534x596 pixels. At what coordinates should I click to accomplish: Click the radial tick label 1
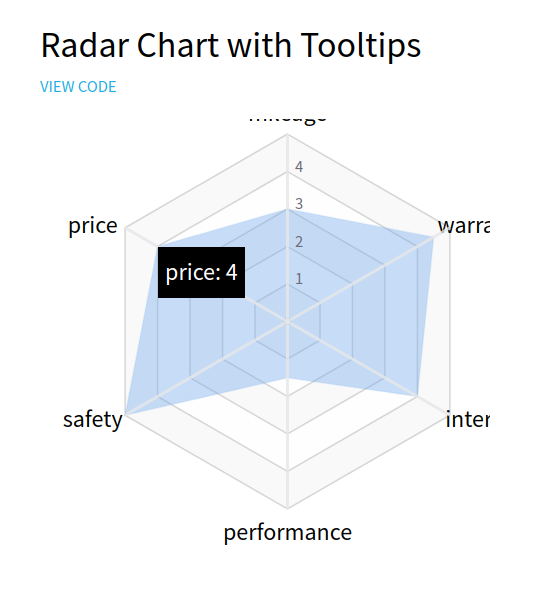299,279
